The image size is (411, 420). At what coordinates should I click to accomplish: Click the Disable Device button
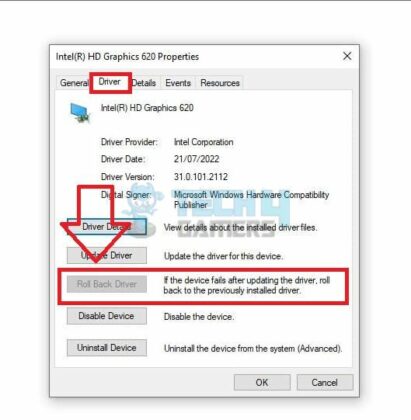pyautogui.click(x=107, y=316)
